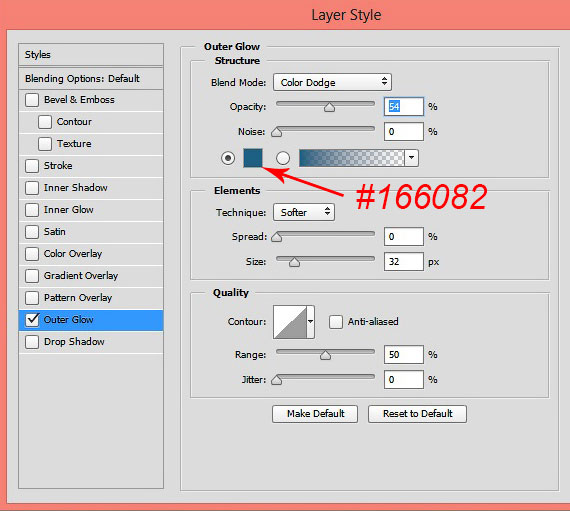Click the blue glow color swatch
570x511 pixels.
click(x=253, y=158)
